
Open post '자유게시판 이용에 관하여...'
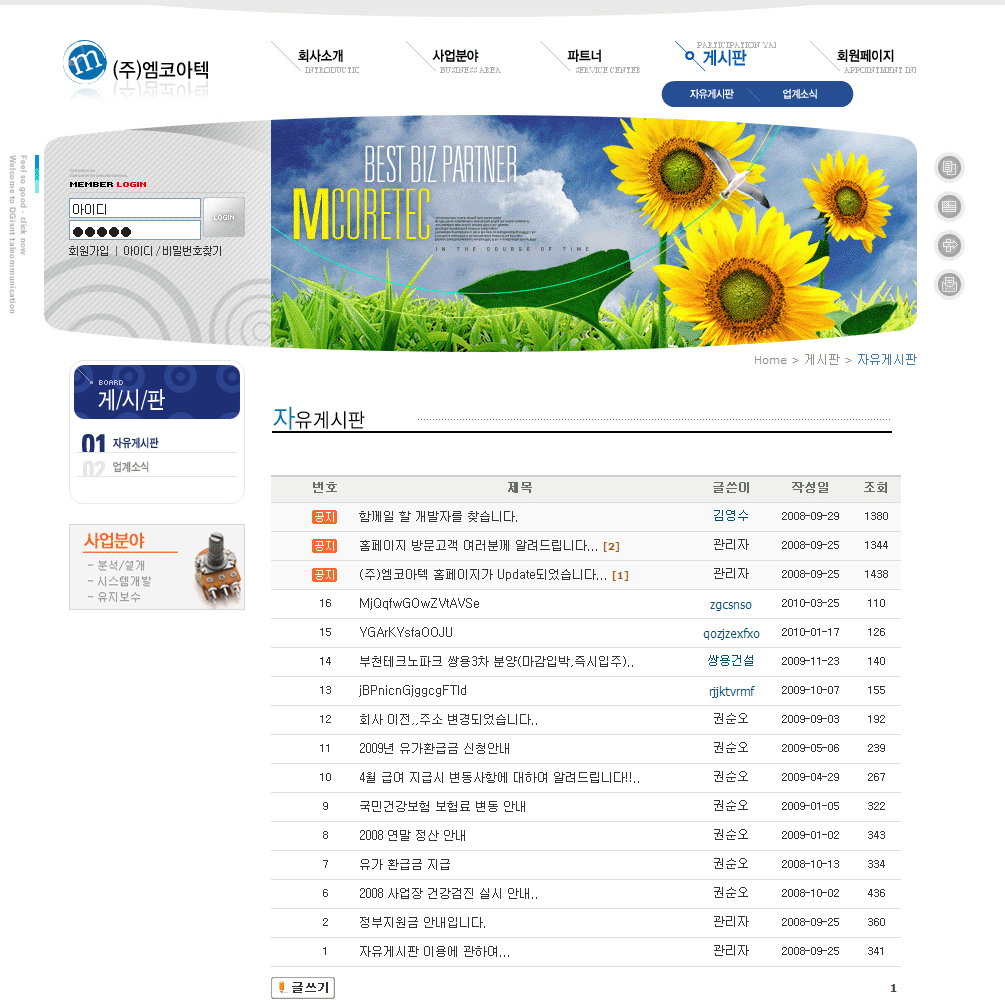435,951
